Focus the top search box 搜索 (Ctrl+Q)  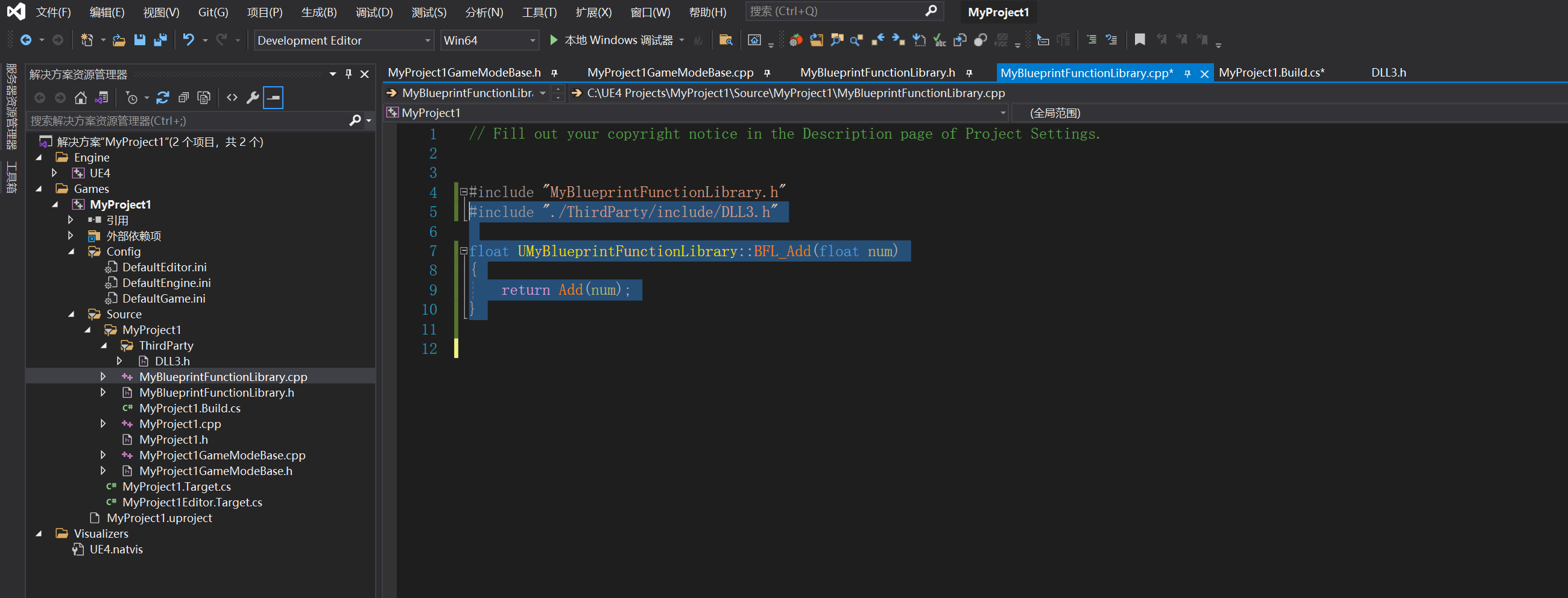point(844,11)
